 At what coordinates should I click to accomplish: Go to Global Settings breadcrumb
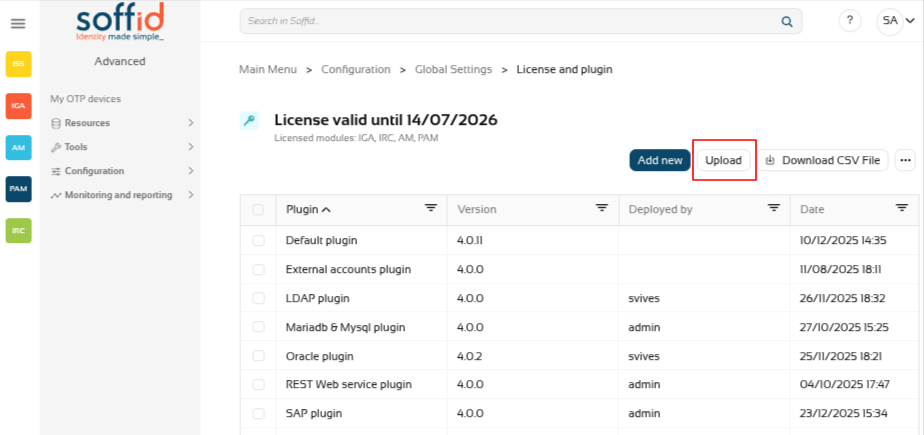pos(453,70)
